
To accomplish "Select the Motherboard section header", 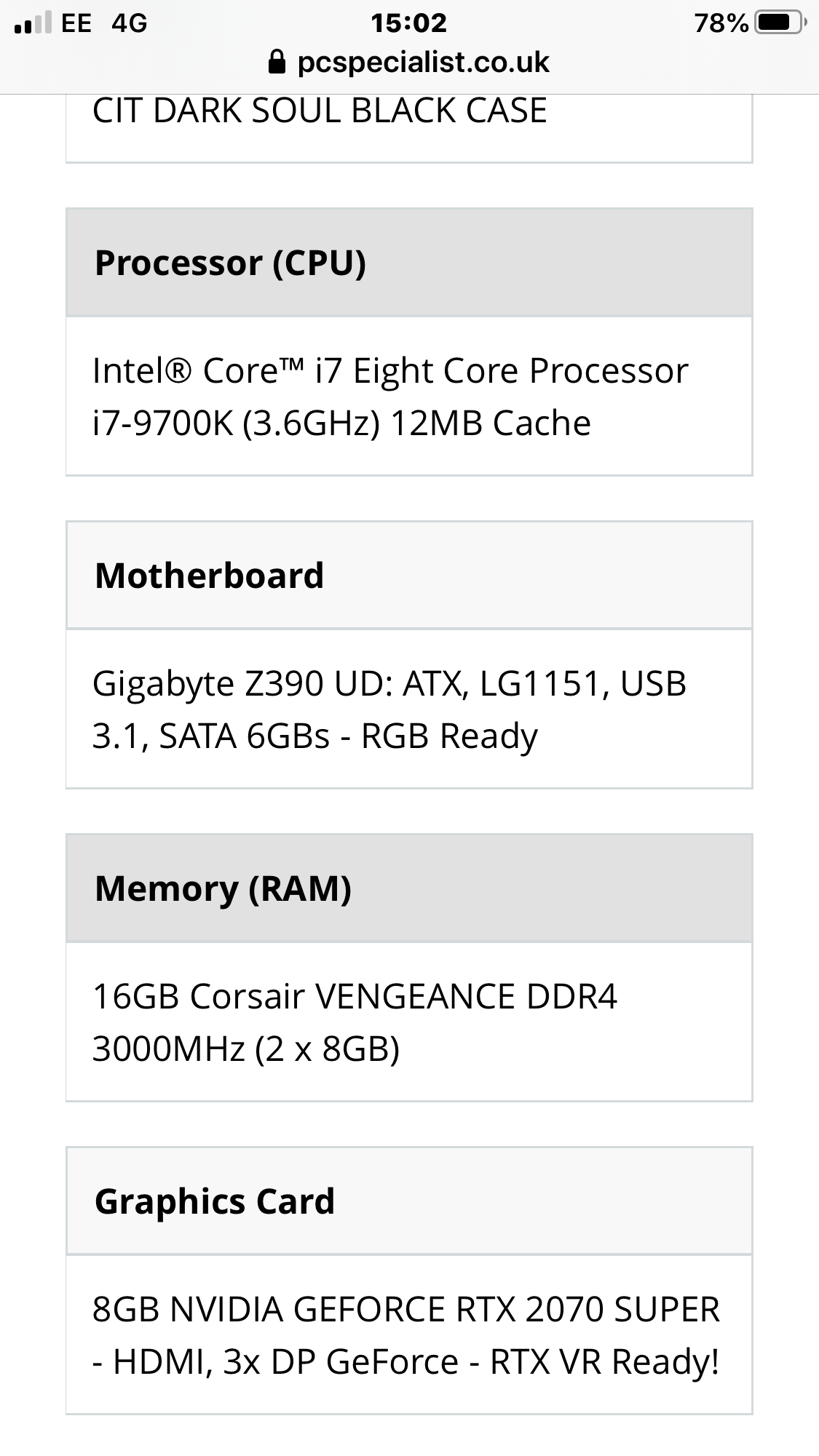I will (409, 576).
